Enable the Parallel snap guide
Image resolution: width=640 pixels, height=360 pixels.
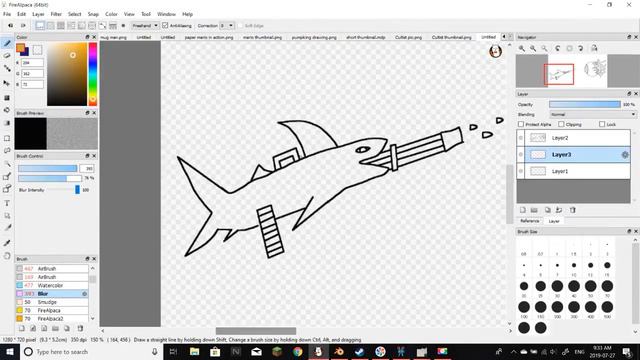[x=50, y=26]
